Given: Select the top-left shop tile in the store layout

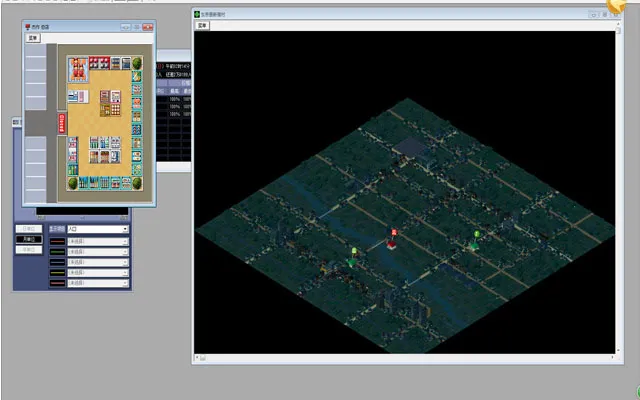Looking at the screenshot, I should coord(76,68).
